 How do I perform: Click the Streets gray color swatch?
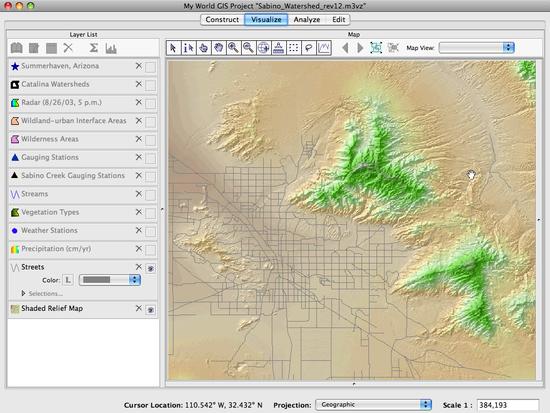(97, 280)
